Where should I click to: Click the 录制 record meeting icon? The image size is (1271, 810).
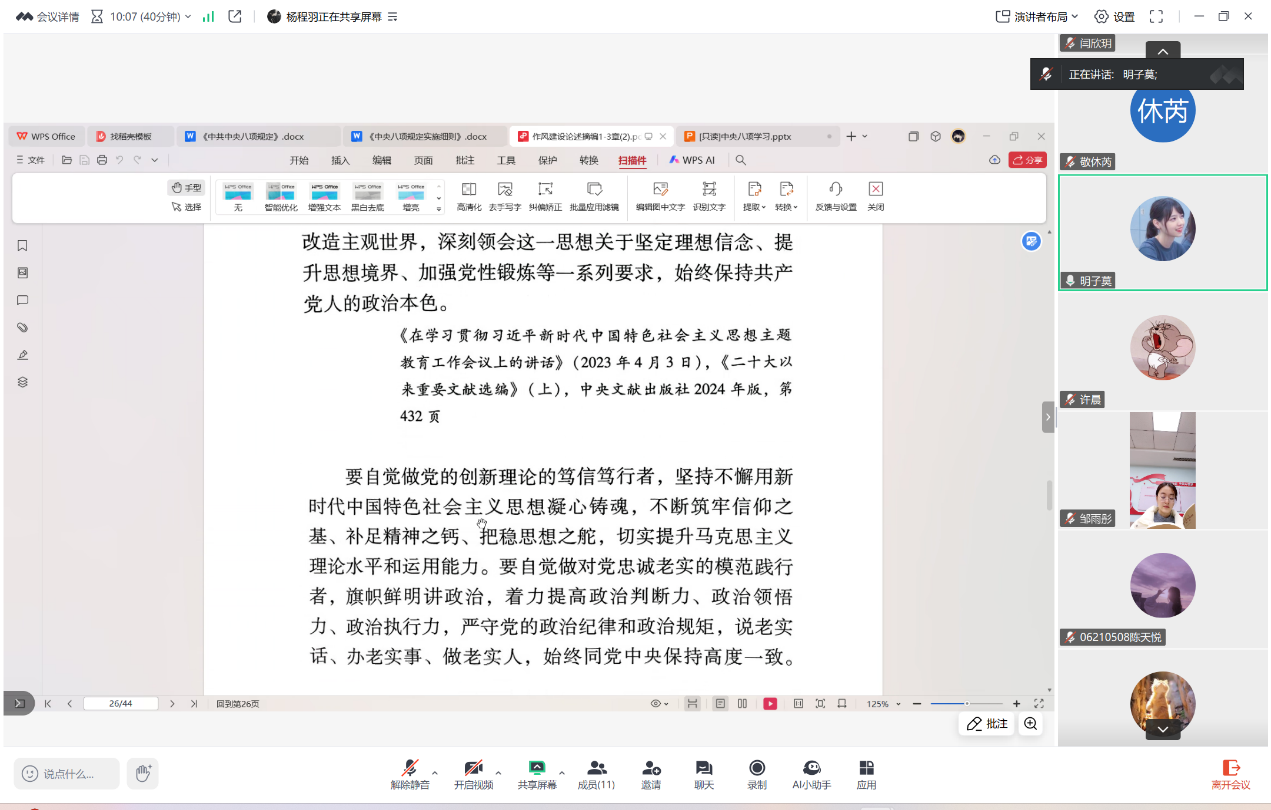(757, 774)
